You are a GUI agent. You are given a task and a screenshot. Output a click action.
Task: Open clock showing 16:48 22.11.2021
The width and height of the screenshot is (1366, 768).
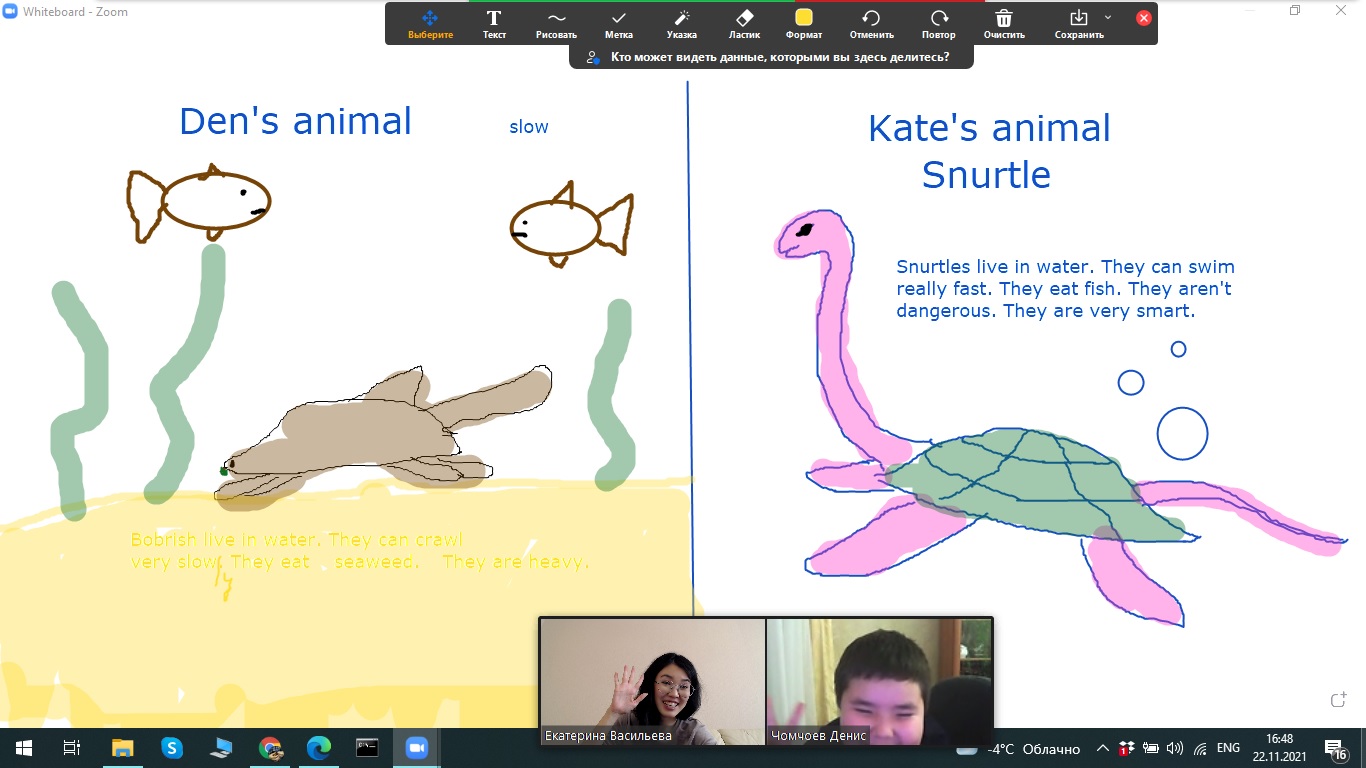[x=1279, y=748]
